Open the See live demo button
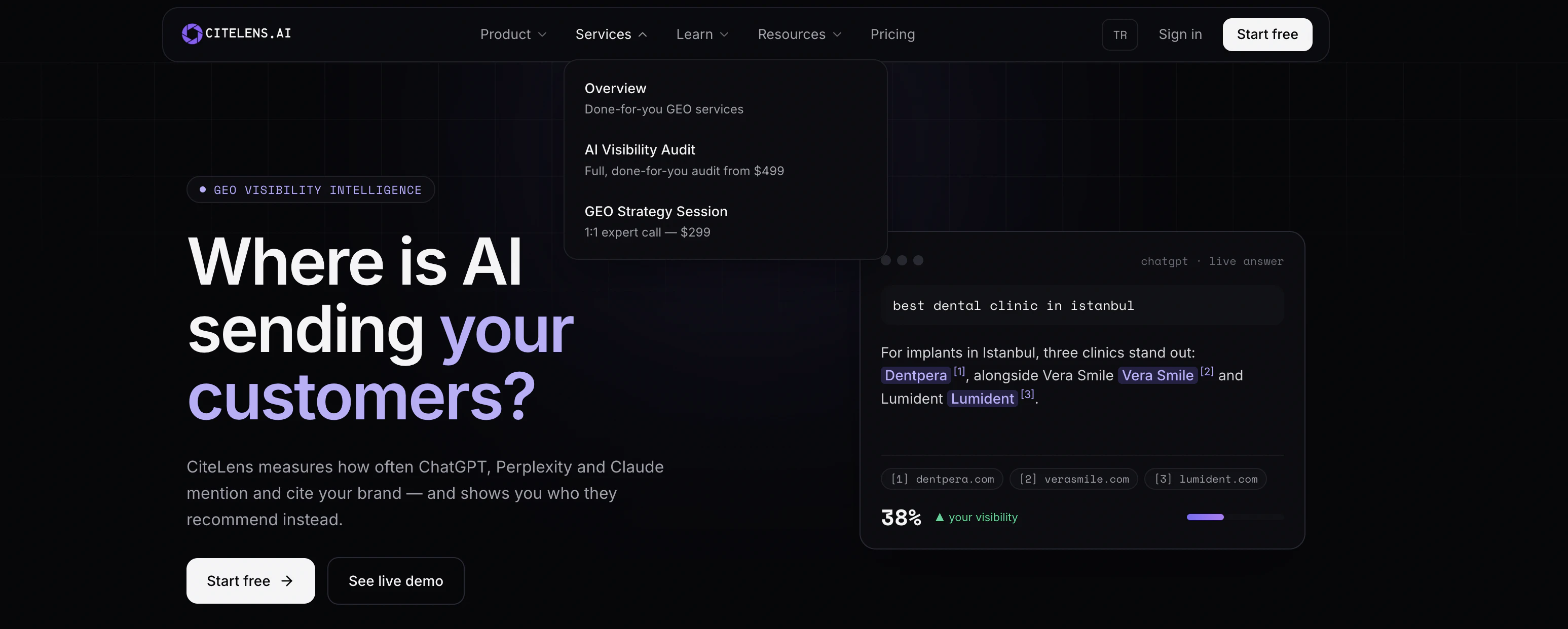This screenshot has width=1568, height=629. (396, 581)
